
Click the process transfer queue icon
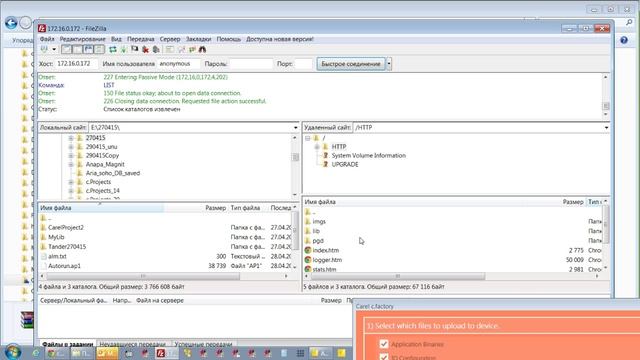click(x=123, y=49)
